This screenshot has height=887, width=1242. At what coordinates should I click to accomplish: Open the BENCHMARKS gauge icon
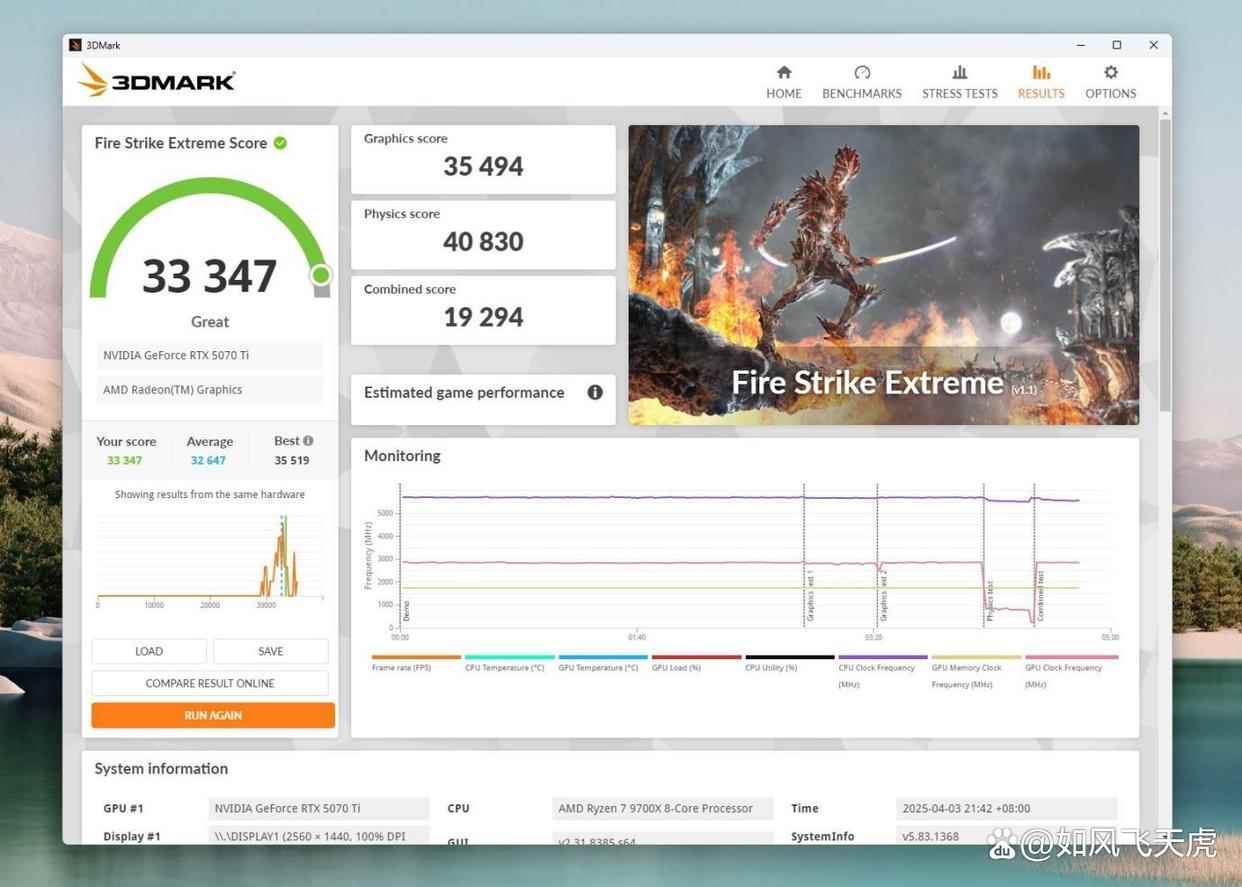tap(862, 73)
